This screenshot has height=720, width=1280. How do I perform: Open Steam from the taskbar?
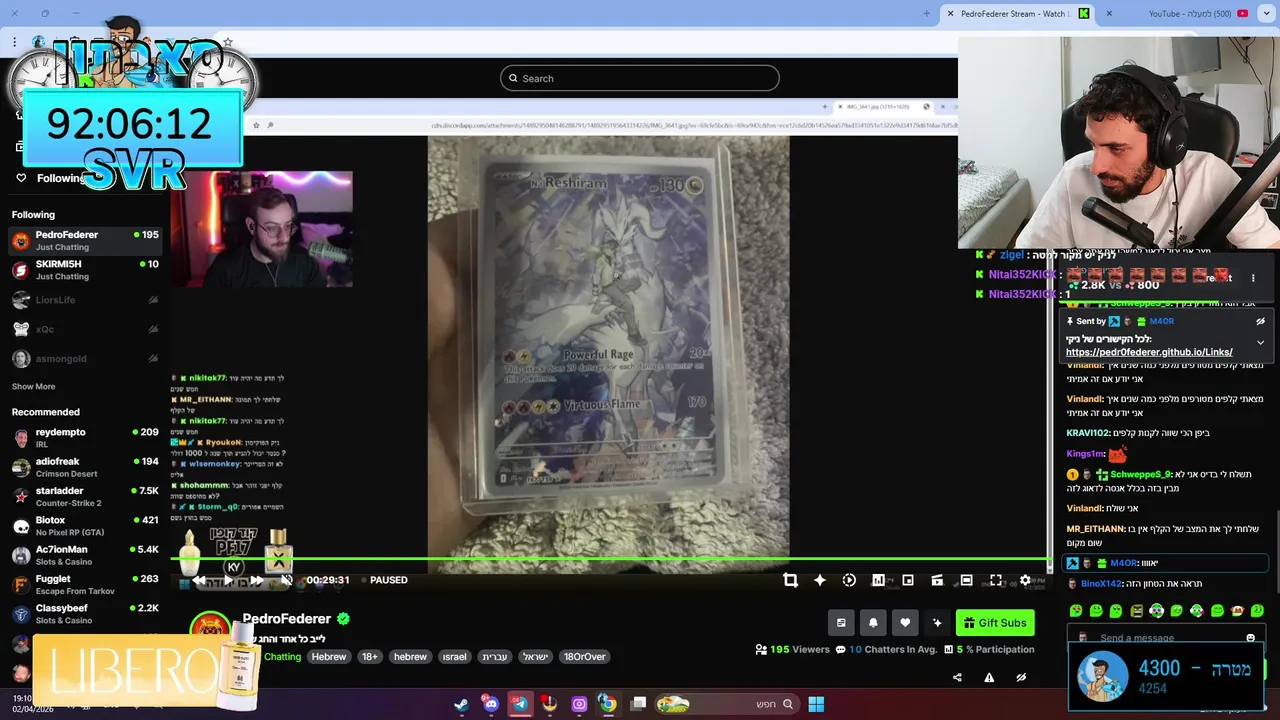(461, 704)
